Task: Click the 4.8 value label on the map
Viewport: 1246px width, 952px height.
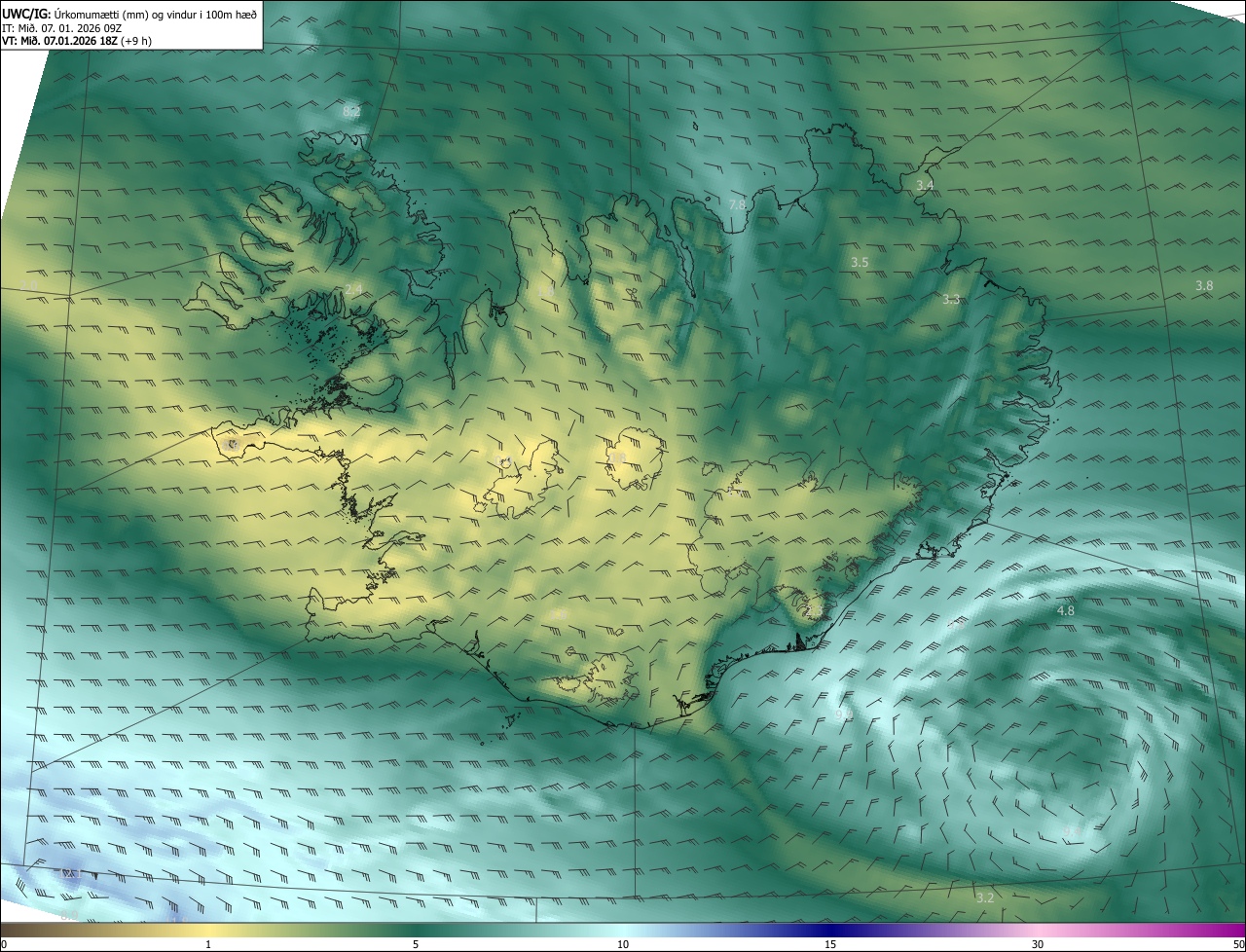Action: coord(1066,611)
